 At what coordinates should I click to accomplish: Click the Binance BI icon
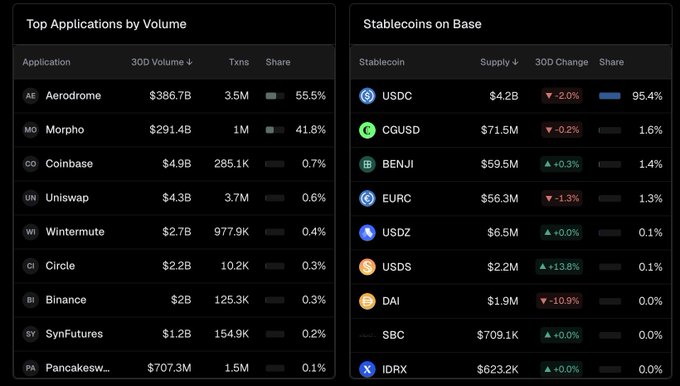point(31,300)
